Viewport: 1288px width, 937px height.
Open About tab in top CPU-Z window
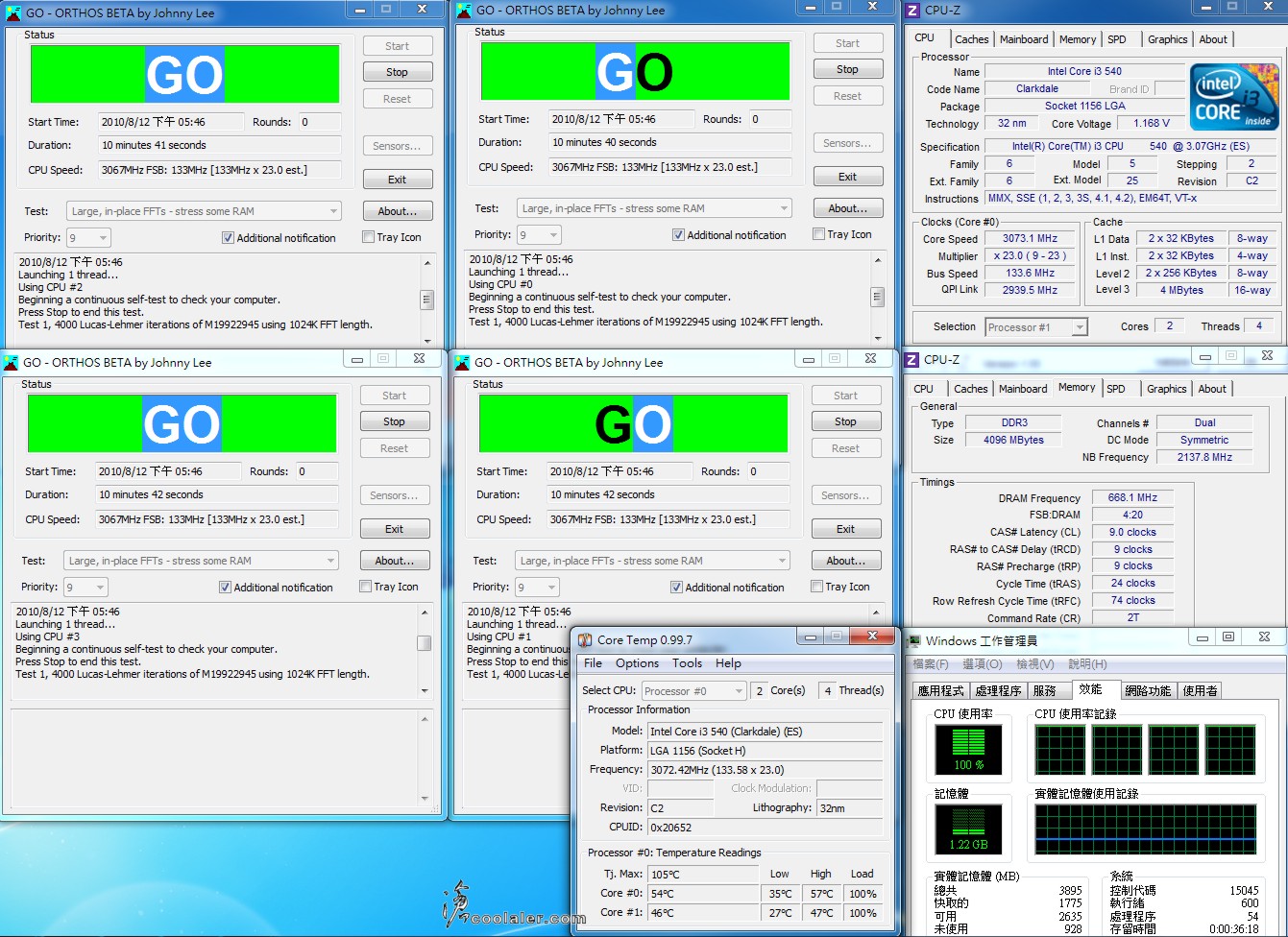pos(1213,39)
